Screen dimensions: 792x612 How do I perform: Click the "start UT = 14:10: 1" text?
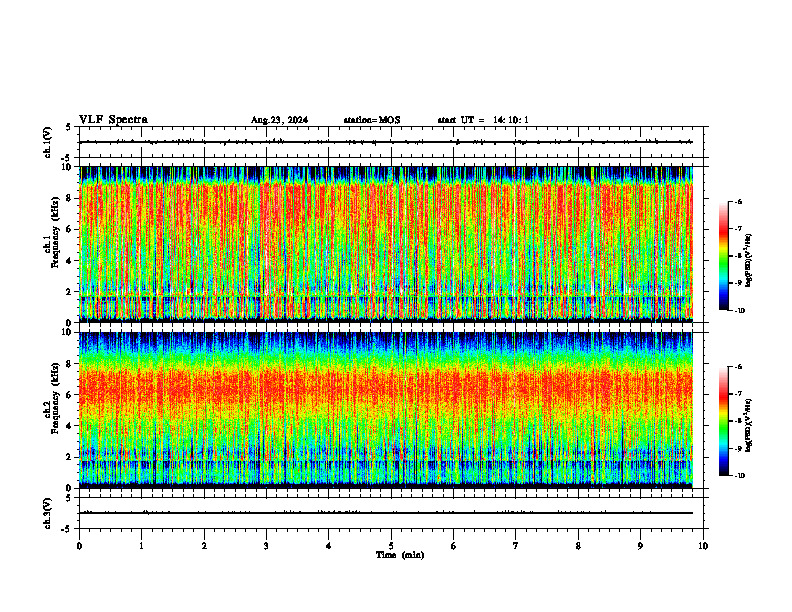[483, 120]
